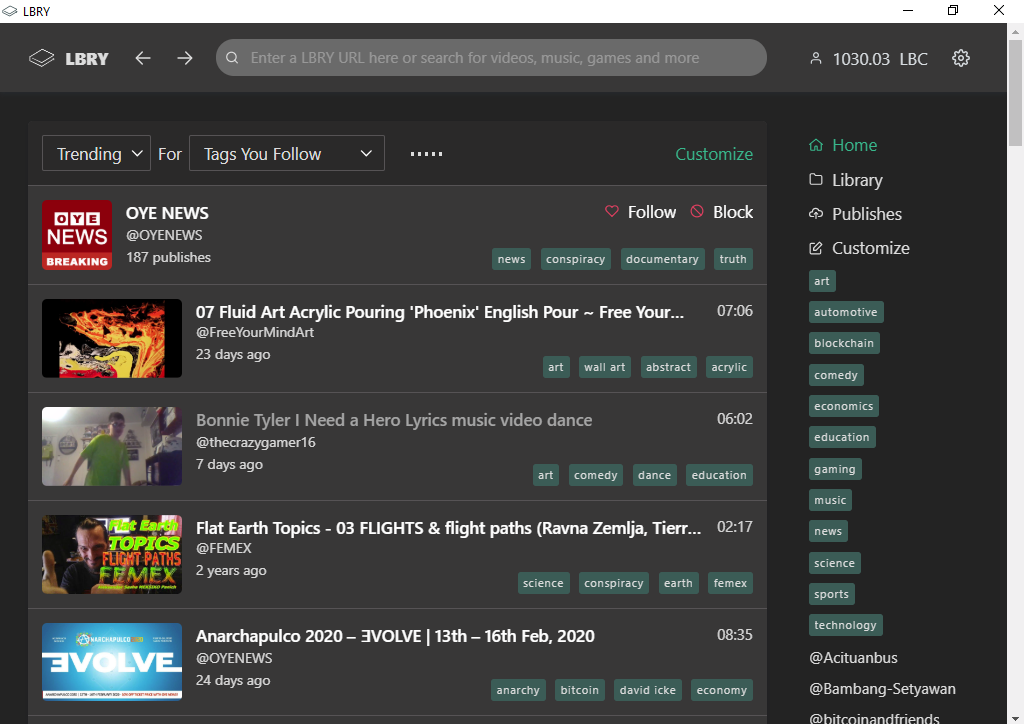Image resolution: width=1024 pixels, height=724 pixels.
Task: Select the economics tag in the sidebar
Action: 844,406
